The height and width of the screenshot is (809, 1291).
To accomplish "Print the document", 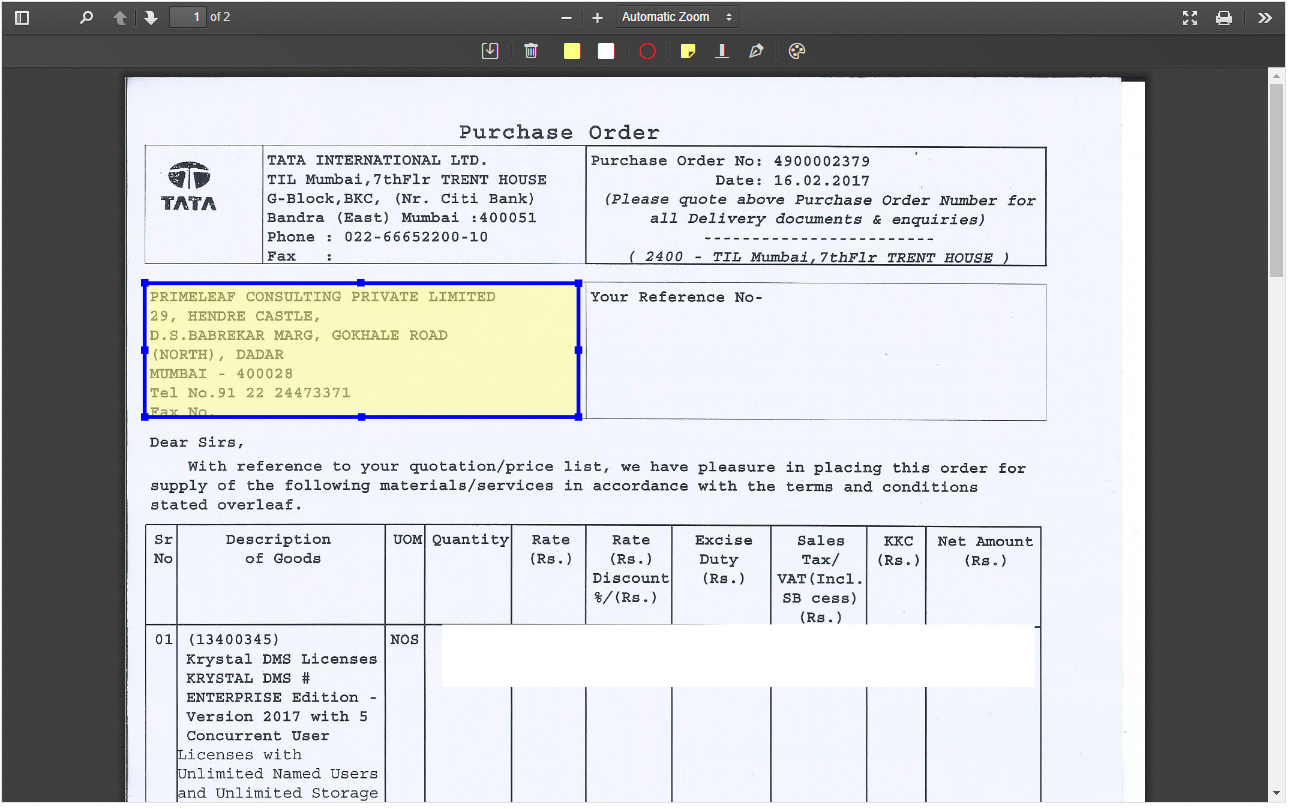I will point(1224,18).
